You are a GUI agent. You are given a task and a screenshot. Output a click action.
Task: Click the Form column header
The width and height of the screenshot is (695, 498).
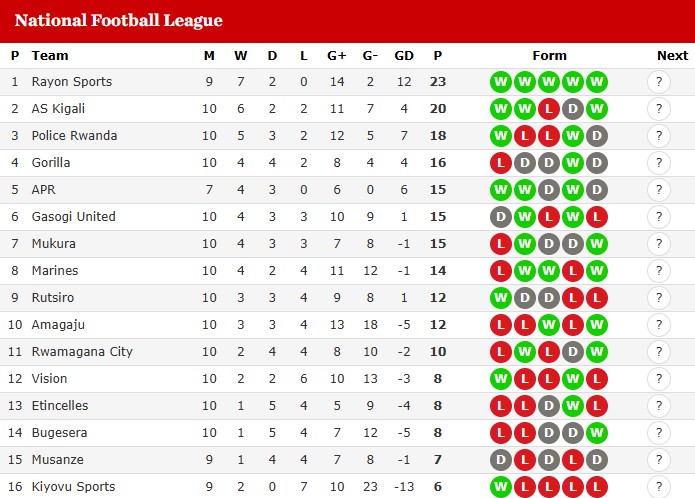pos(549,56)
